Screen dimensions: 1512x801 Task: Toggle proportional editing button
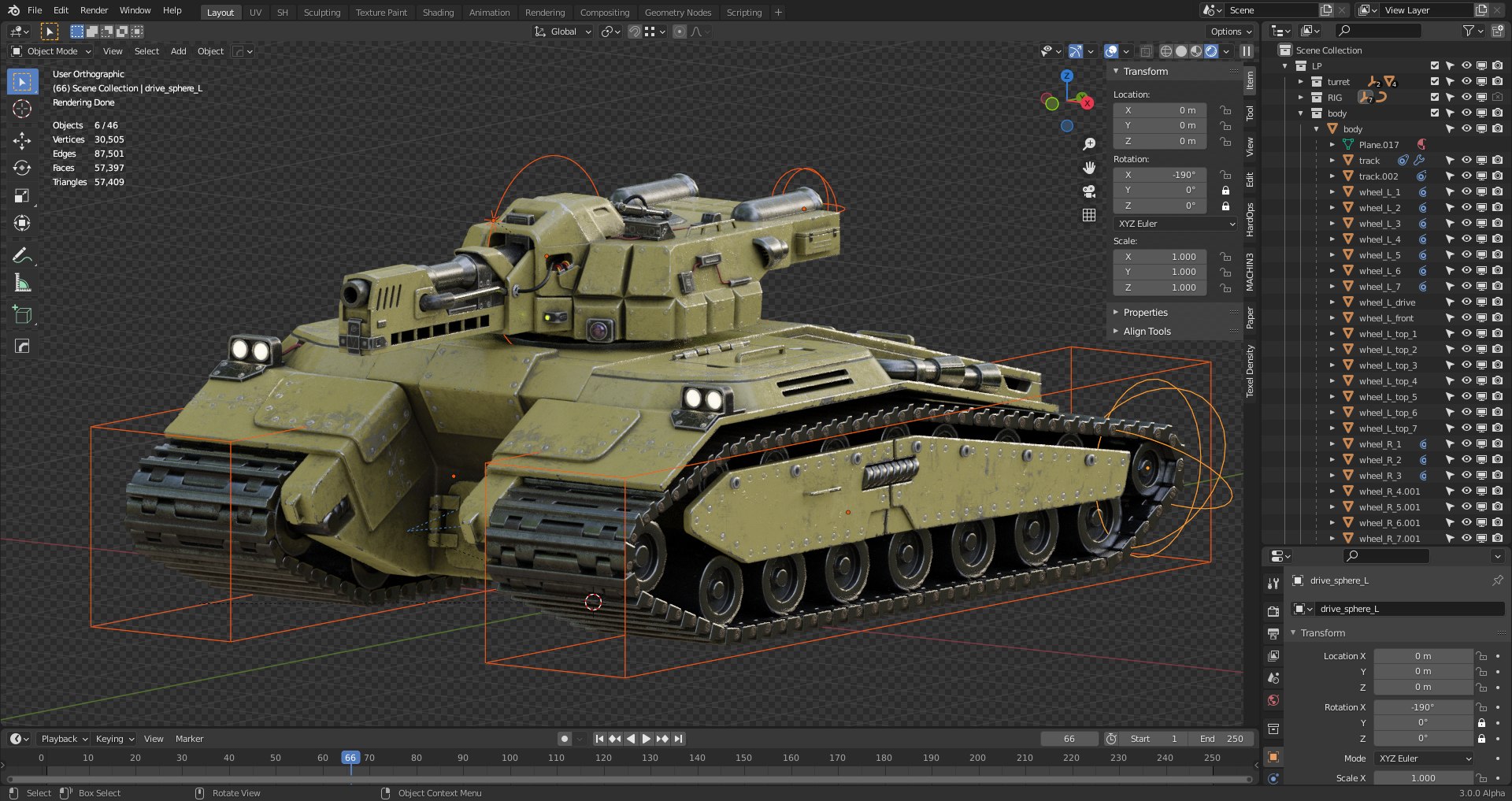(680, 32)
